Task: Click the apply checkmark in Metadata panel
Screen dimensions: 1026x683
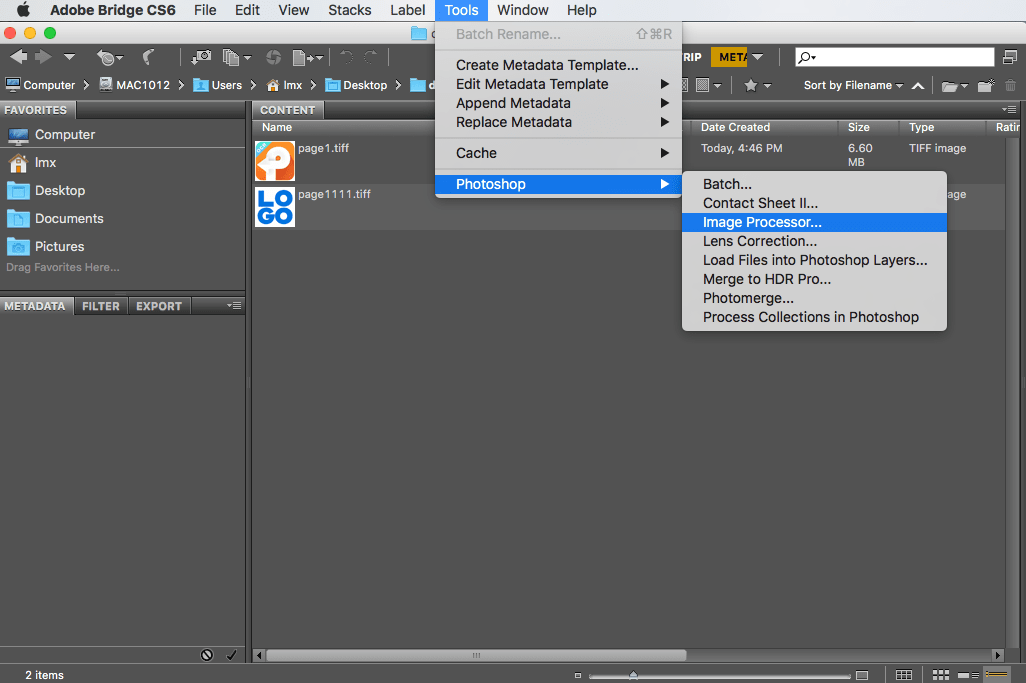Action: click(x=232, y=655)
